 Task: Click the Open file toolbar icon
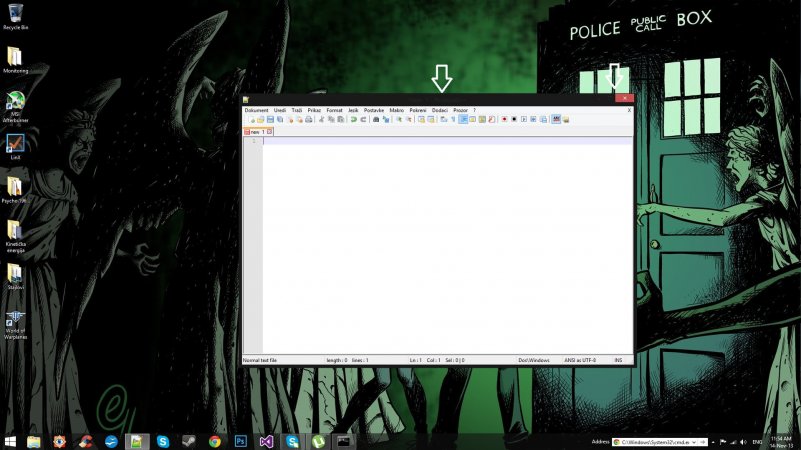(x=261, y=120)
